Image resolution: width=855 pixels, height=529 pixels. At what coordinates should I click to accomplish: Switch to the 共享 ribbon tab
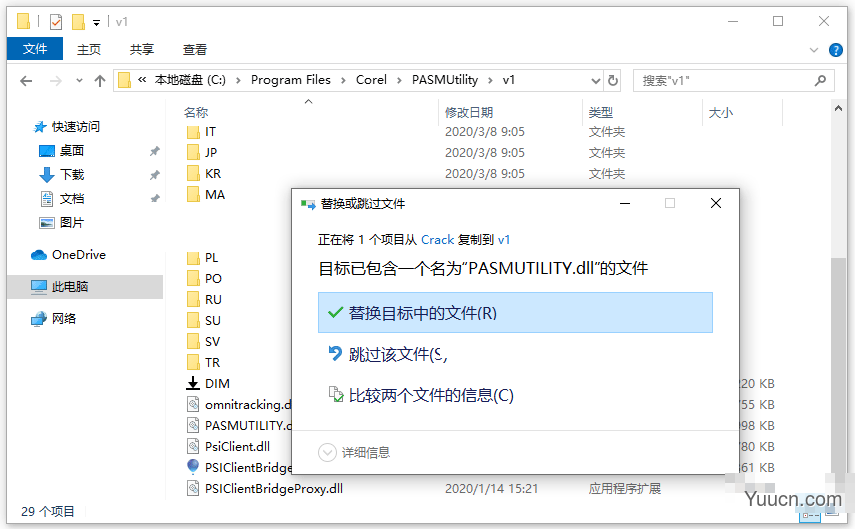point(142,49)
